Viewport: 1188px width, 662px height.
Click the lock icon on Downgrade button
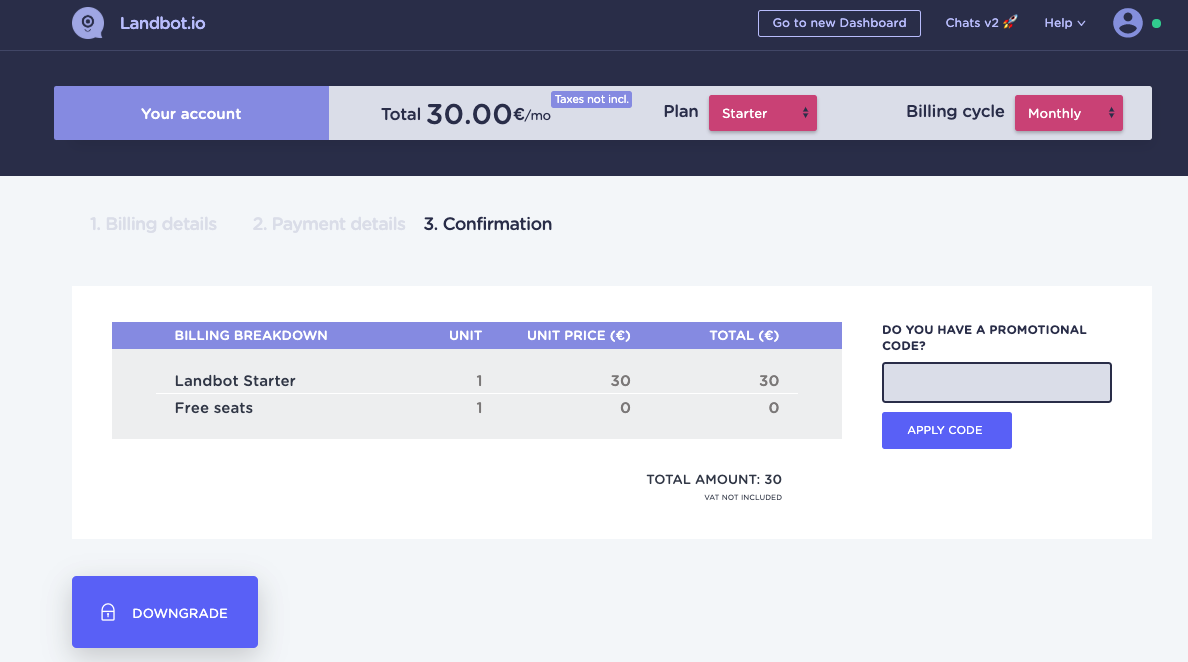tap(108, 612)
